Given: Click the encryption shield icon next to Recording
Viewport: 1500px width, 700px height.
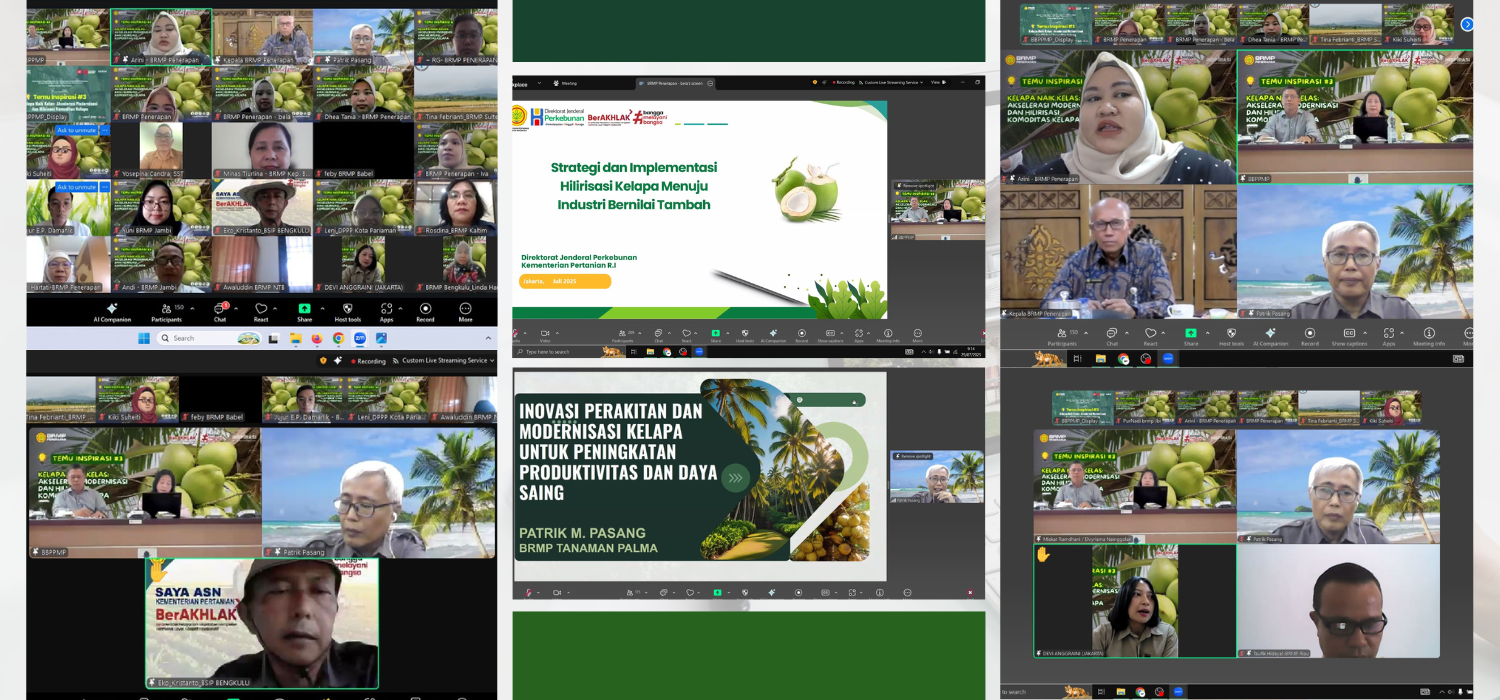Looking at the screenshot, I should point(323,360).
